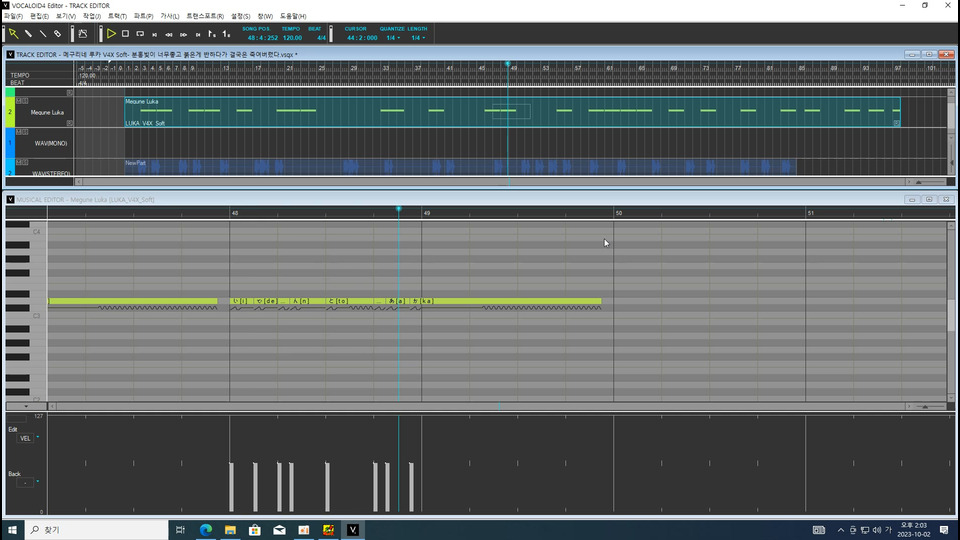Viewport: 960px width, 540px height.
Task: Click the track editor horizontal scrollbar
Action: (x=493, y=182)
